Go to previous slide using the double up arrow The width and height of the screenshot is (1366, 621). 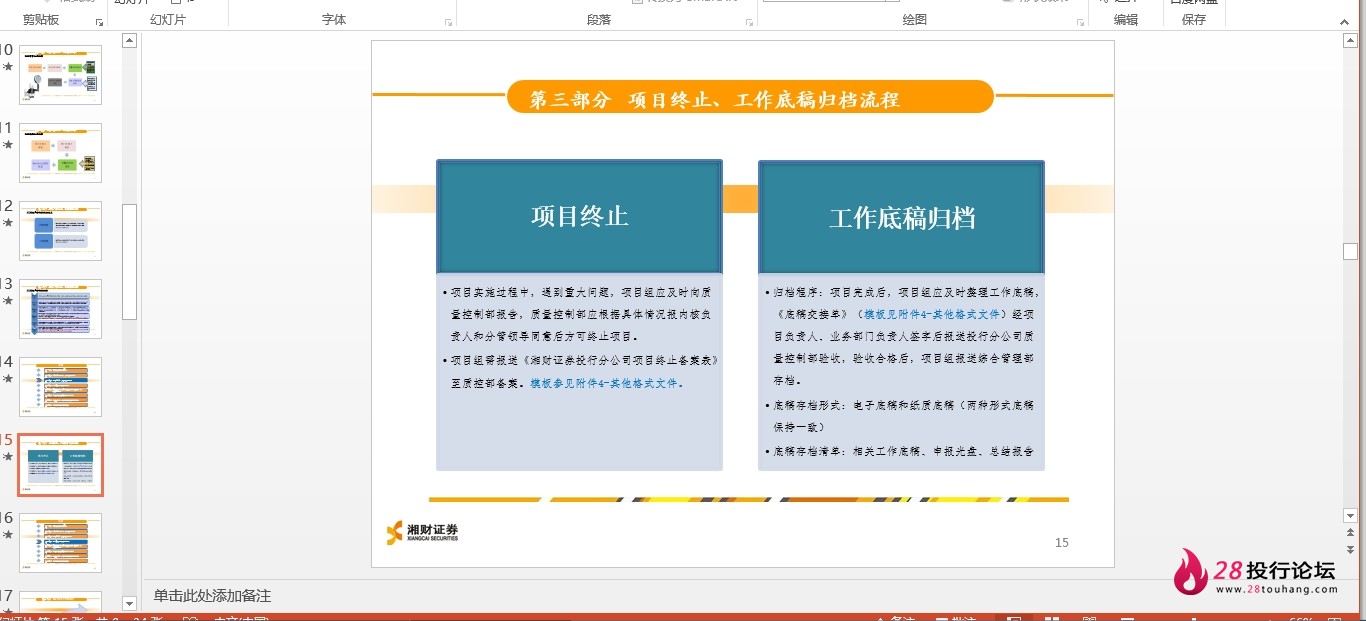click(x=1350, y=533)
